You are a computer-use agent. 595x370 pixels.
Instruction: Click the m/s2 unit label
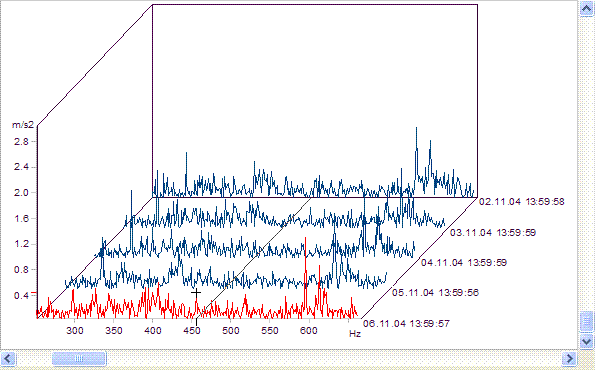(23, 125)
